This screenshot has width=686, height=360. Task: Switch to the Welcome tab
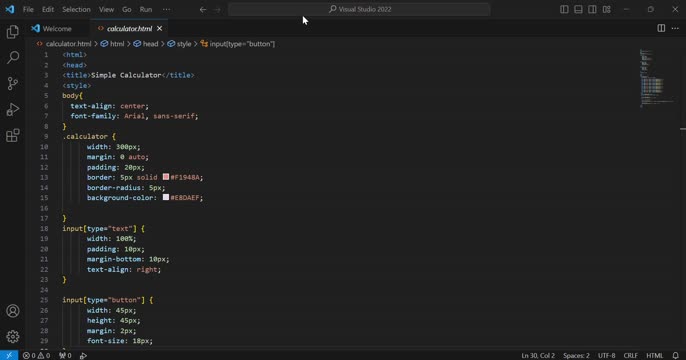pos(57,28)
